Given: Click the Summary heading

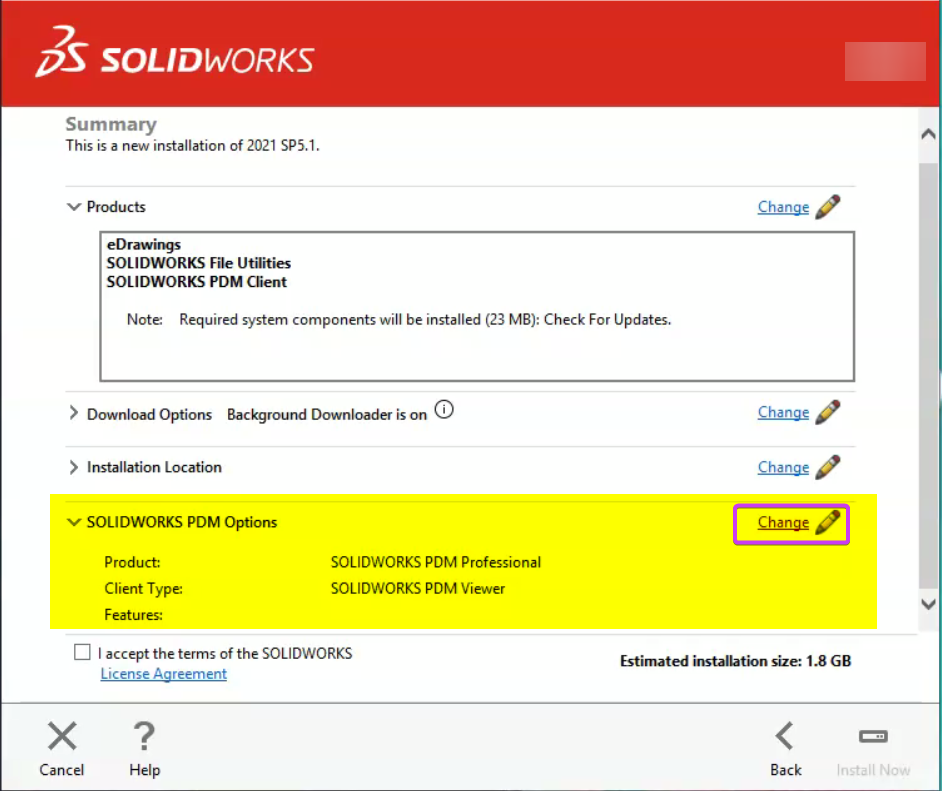Looking at the screenshot, I should (x=111, y=124).
